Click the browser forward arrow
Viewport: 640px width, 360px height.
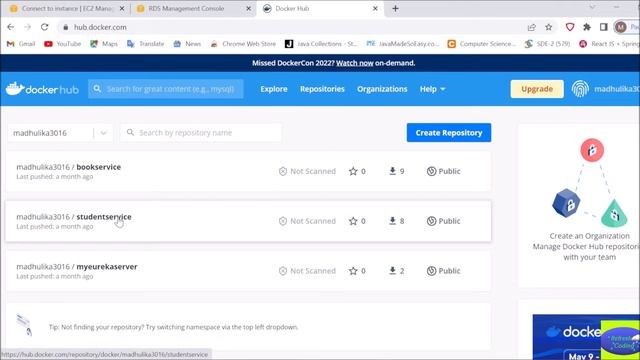(27, 27)
